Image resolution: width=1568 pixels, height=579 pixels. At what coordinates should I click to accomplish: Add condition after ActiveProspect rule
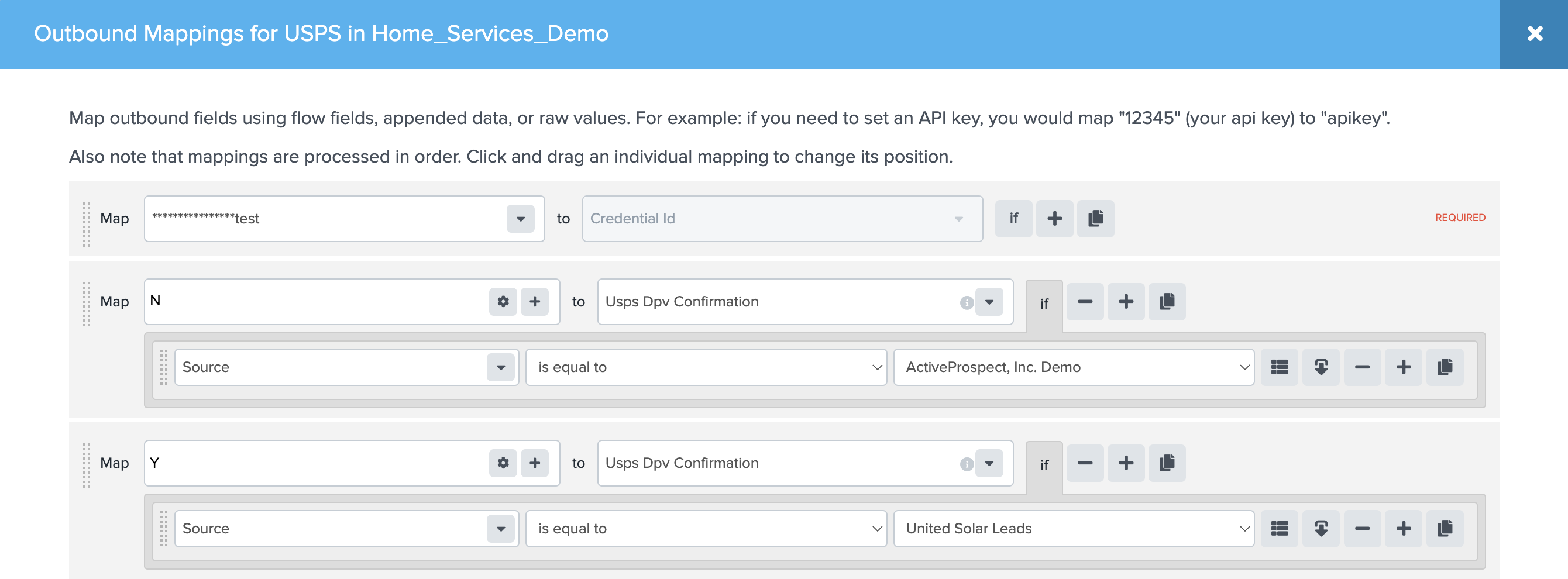pyautogui.click(x=1403, y=367)
